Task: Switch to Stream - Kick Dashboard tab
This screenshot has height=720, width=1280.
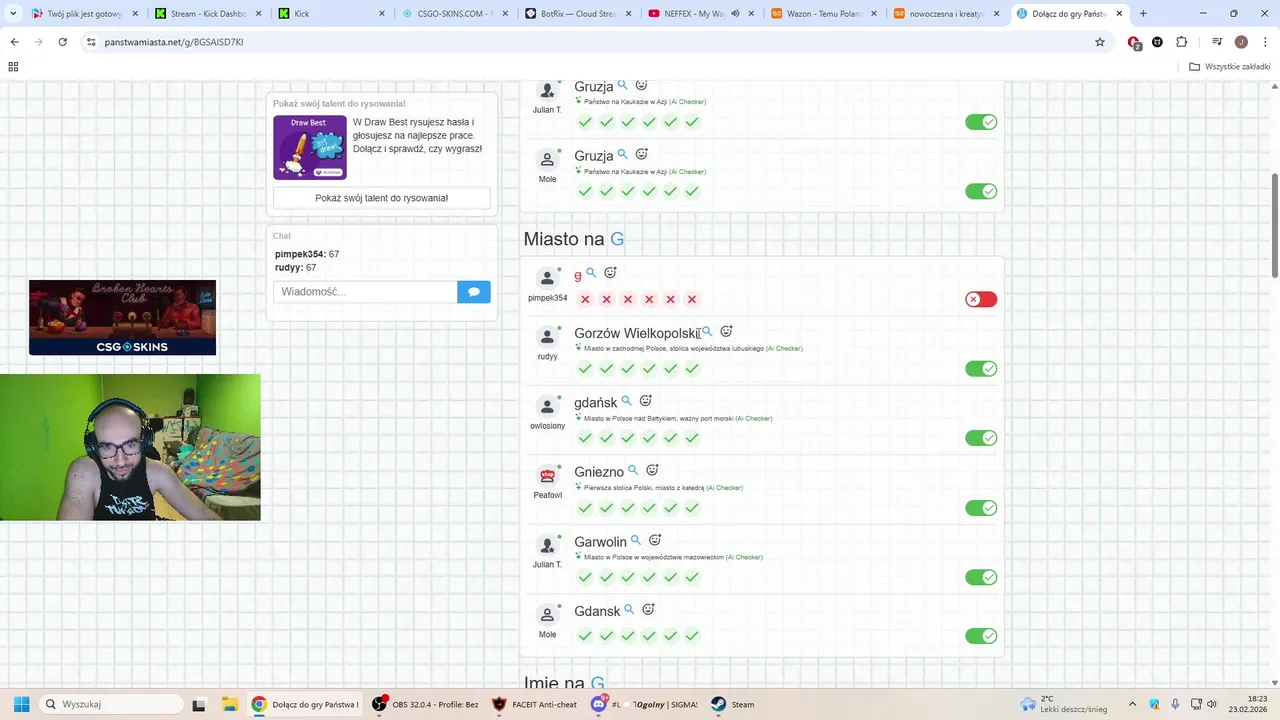Action: point(209,14)
